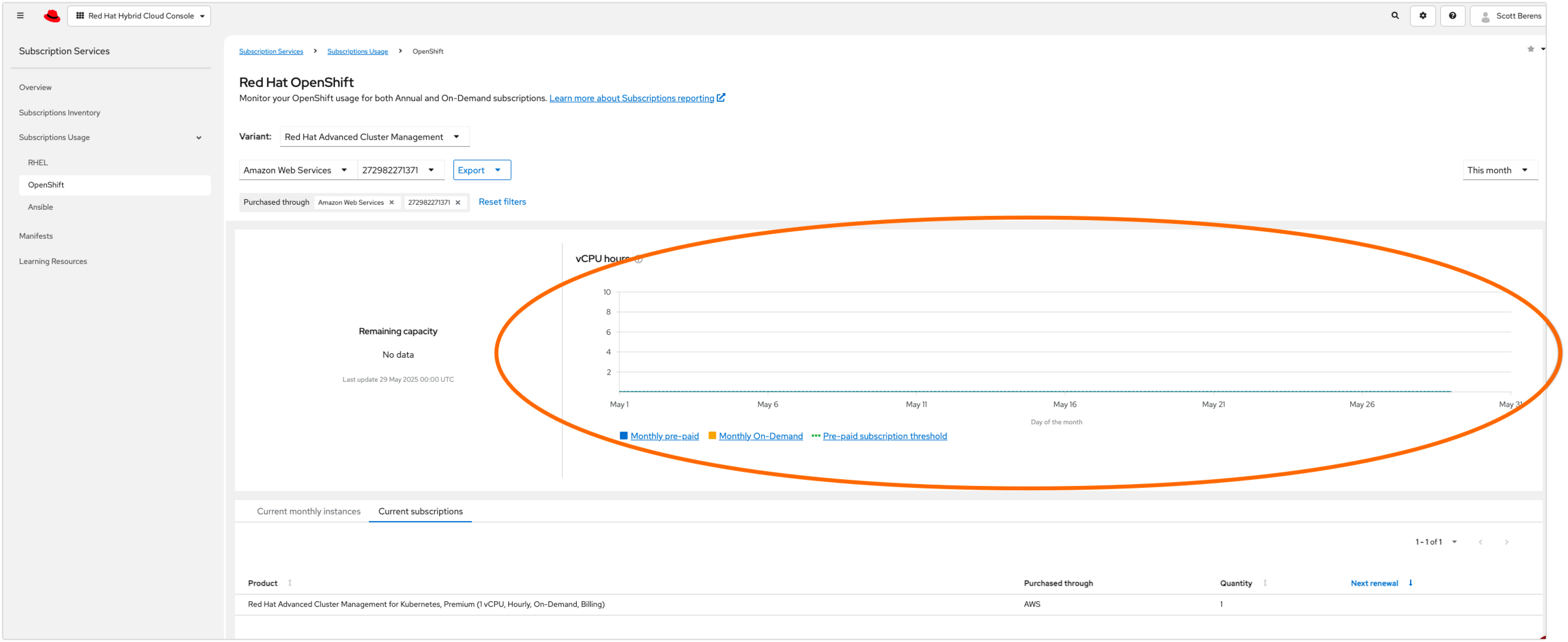Open the Variant dropdown
The image size is (1568, 642).
[374, 137]
